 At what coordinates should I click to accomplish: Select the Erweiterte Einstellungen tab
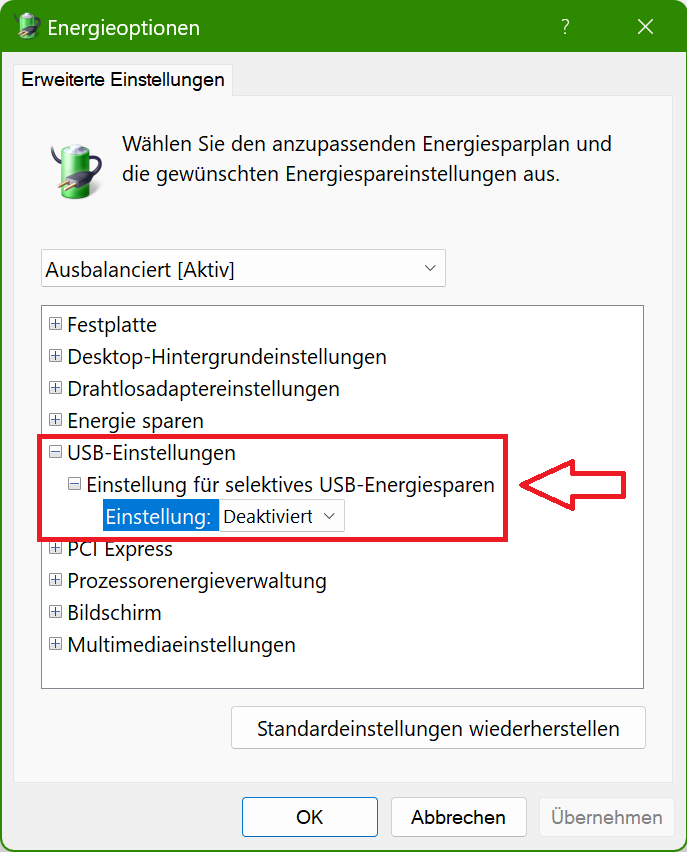123,80
